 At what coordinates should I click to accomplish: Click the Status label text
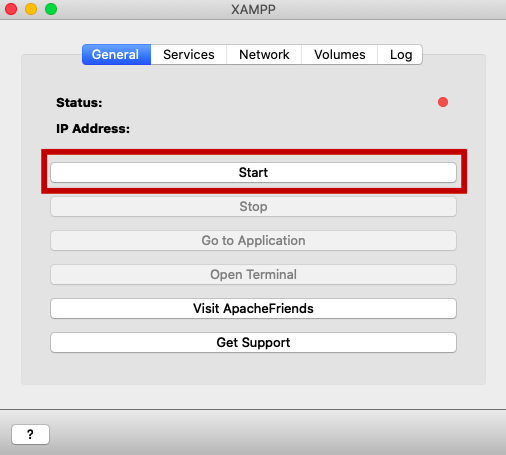[79, 102]
